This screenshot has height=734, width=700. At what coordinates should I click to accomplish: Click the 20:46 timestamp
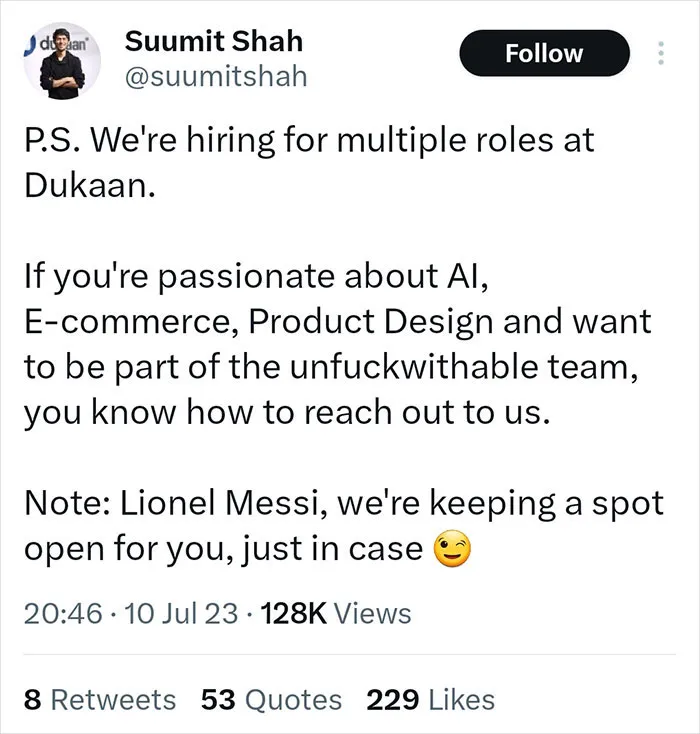coord(63,613)
